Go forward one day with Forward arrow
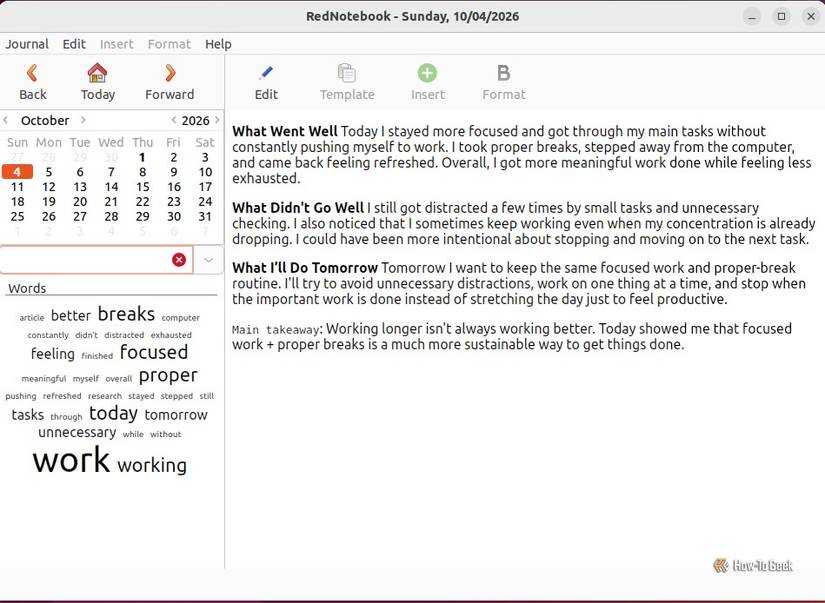The height and width of the screenshot is (603, 825). click(x=169, y=82)
